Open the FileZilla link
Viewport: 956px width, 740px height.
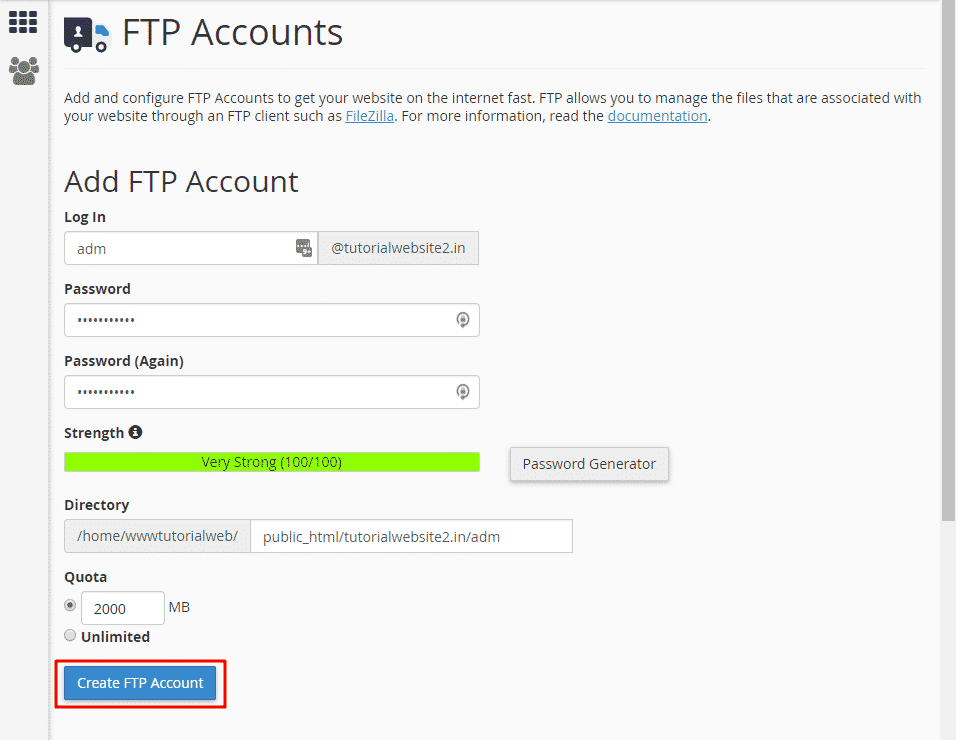point(369,115)
